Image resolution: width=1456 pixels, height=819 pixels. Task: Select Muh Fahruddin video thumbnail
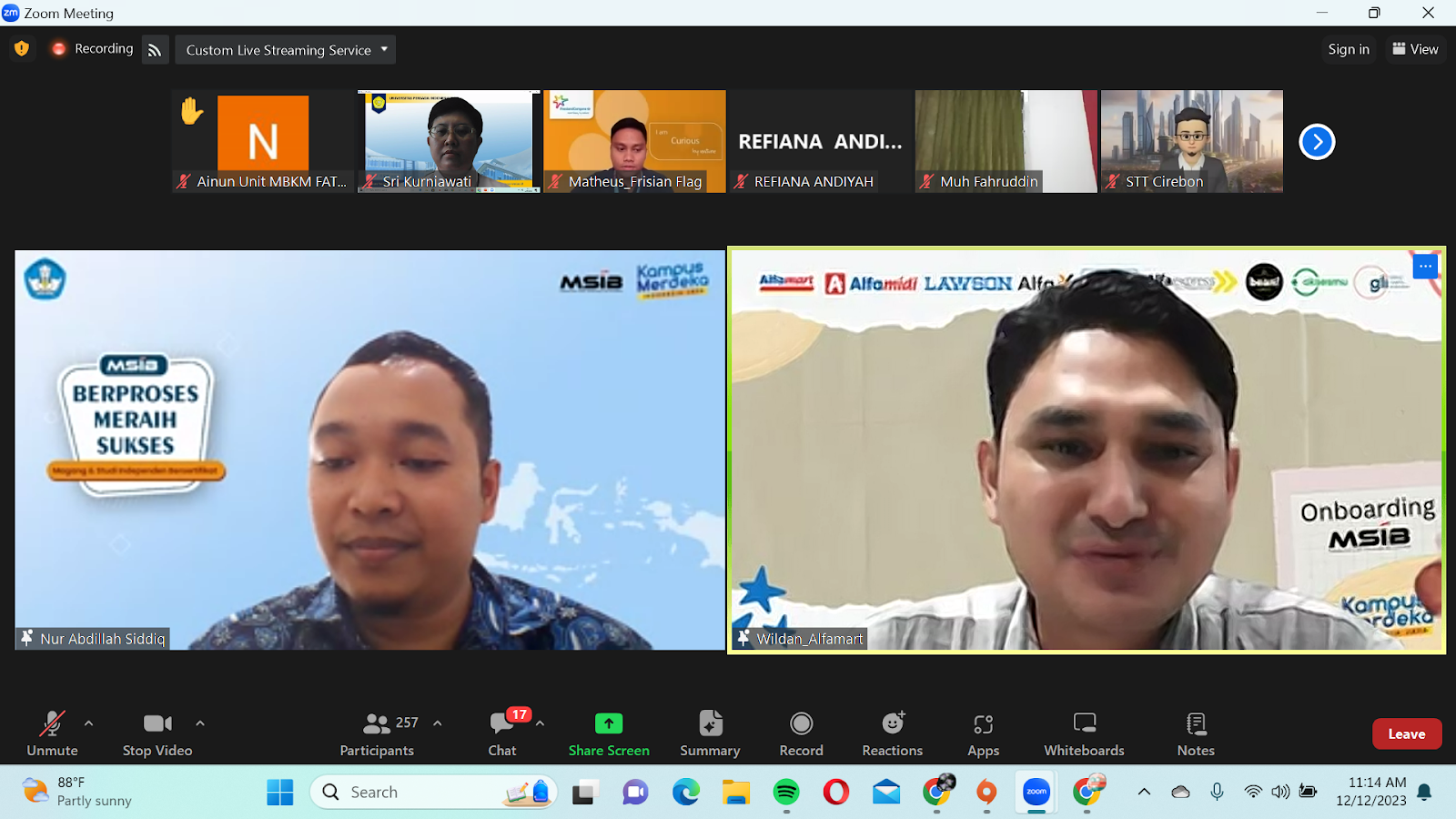click(1006, 141)
